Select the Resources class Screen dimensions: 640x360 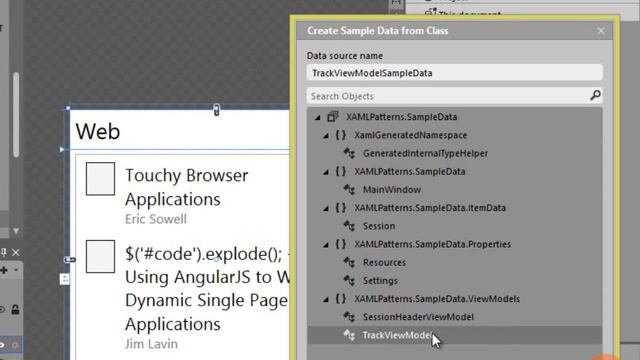click(384, 262)
